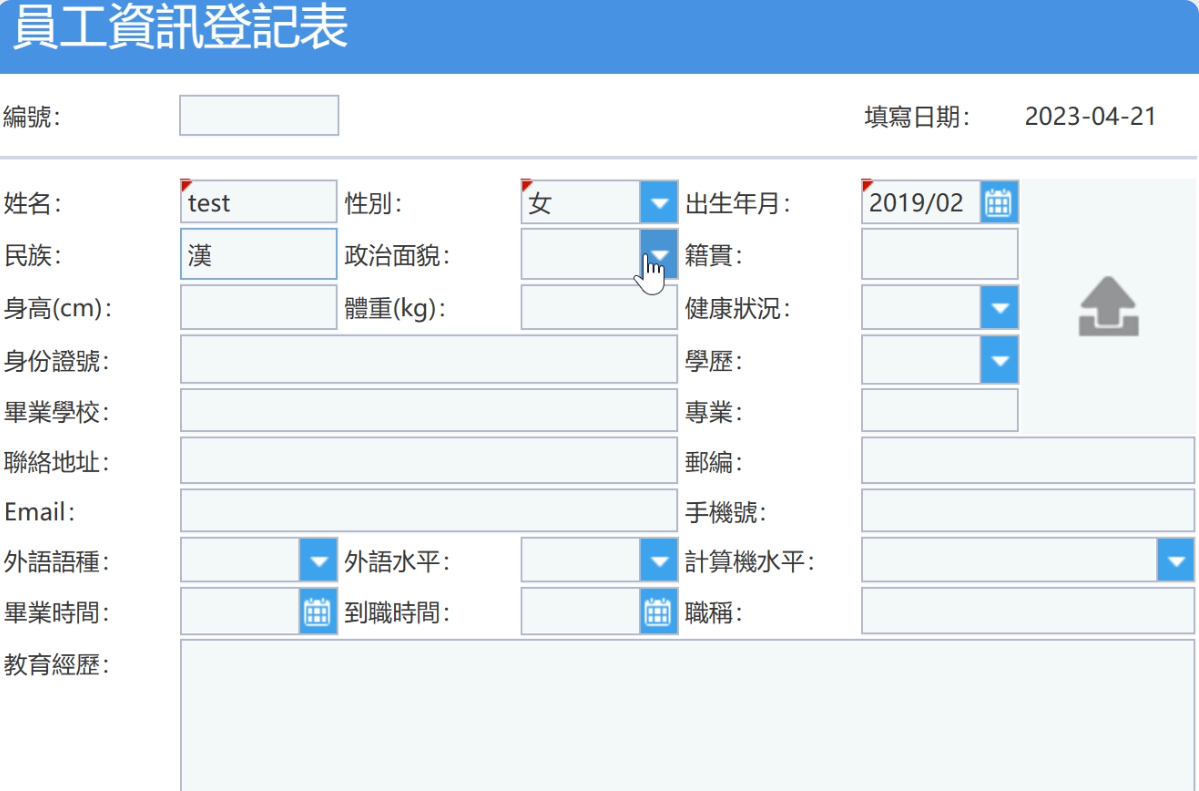Expand the 計算機水平 dropdown
1199x791 pixels.
[1175, 562]
